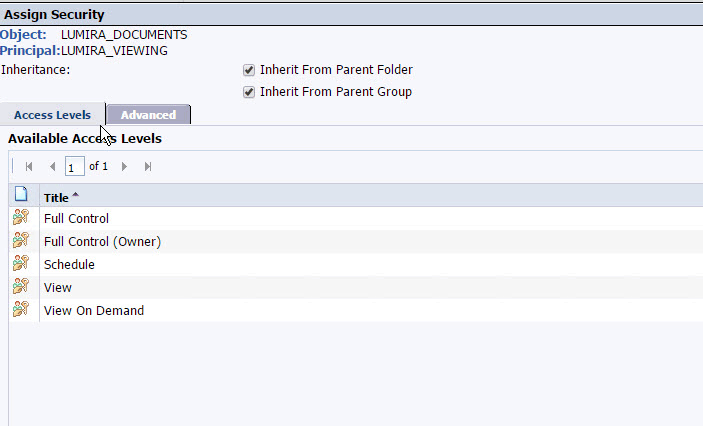Select the Full Control access level
Viewport: 703px width, 426px height.
(x=76, y=218)
